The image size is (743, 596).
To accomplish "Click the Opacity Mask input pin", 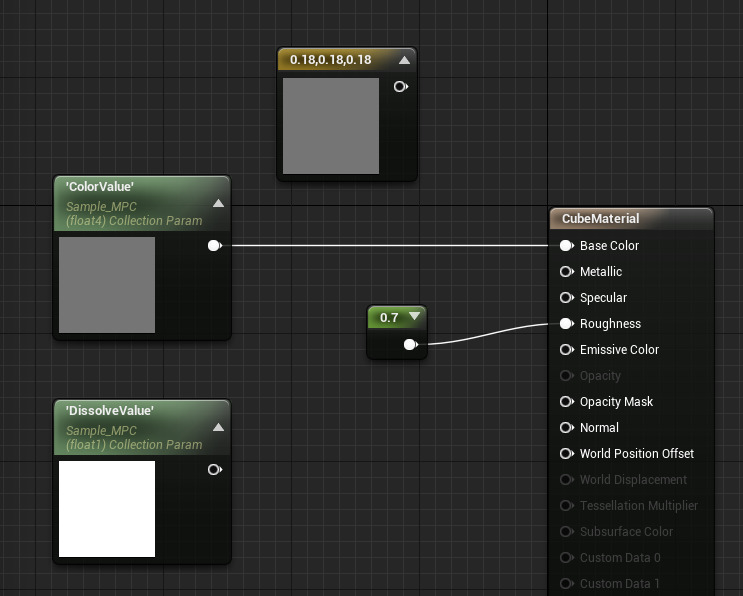I will [x=566, y=402].
